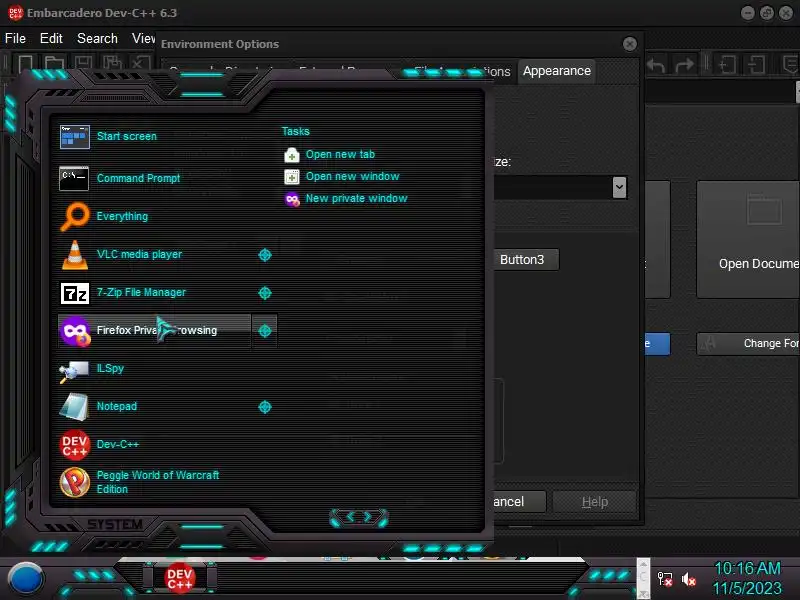Screen dimensions: 800x600
Task: Expand VLC media player jump list
Action: click(265, 255)
